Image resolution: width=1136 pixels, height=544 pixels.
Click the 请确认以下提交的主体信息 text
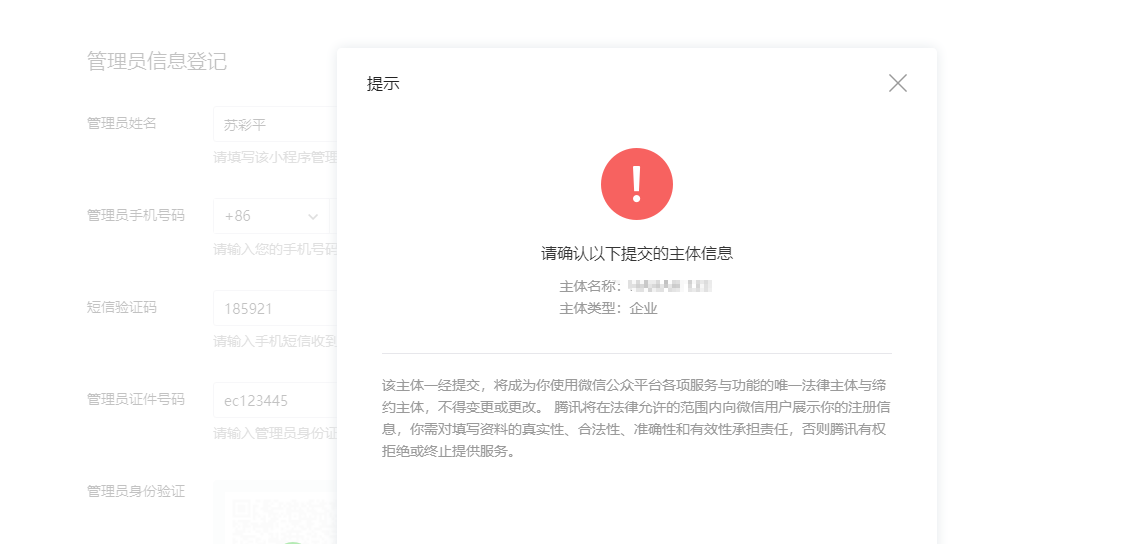point(637,253)
